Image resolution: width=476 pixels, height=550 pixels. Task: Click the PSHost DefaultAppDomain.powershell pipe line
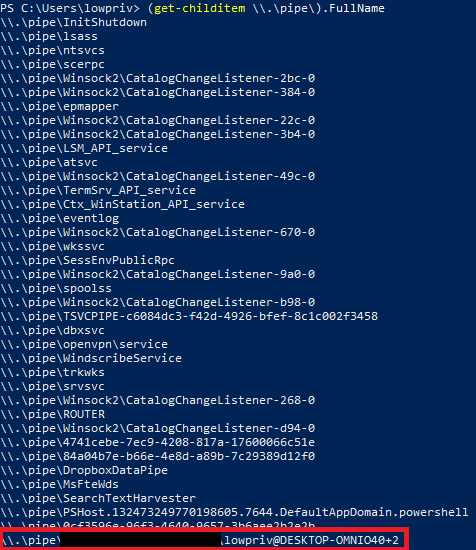coord(234,512)
